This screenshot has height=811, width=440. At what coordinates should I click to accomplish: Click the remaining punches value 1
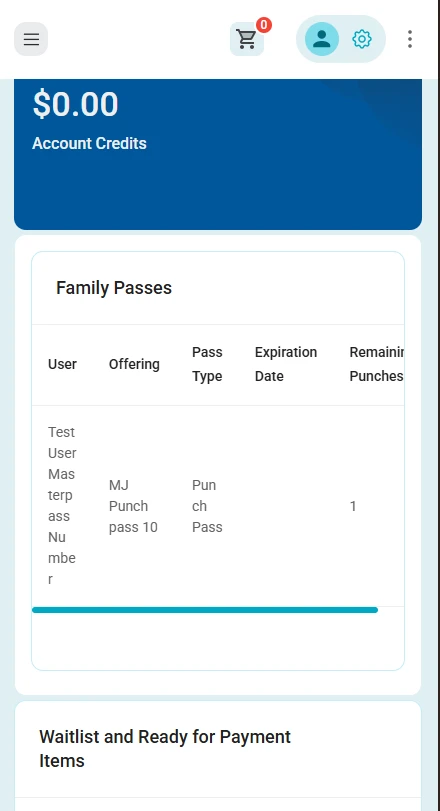(x=353, y=506)
